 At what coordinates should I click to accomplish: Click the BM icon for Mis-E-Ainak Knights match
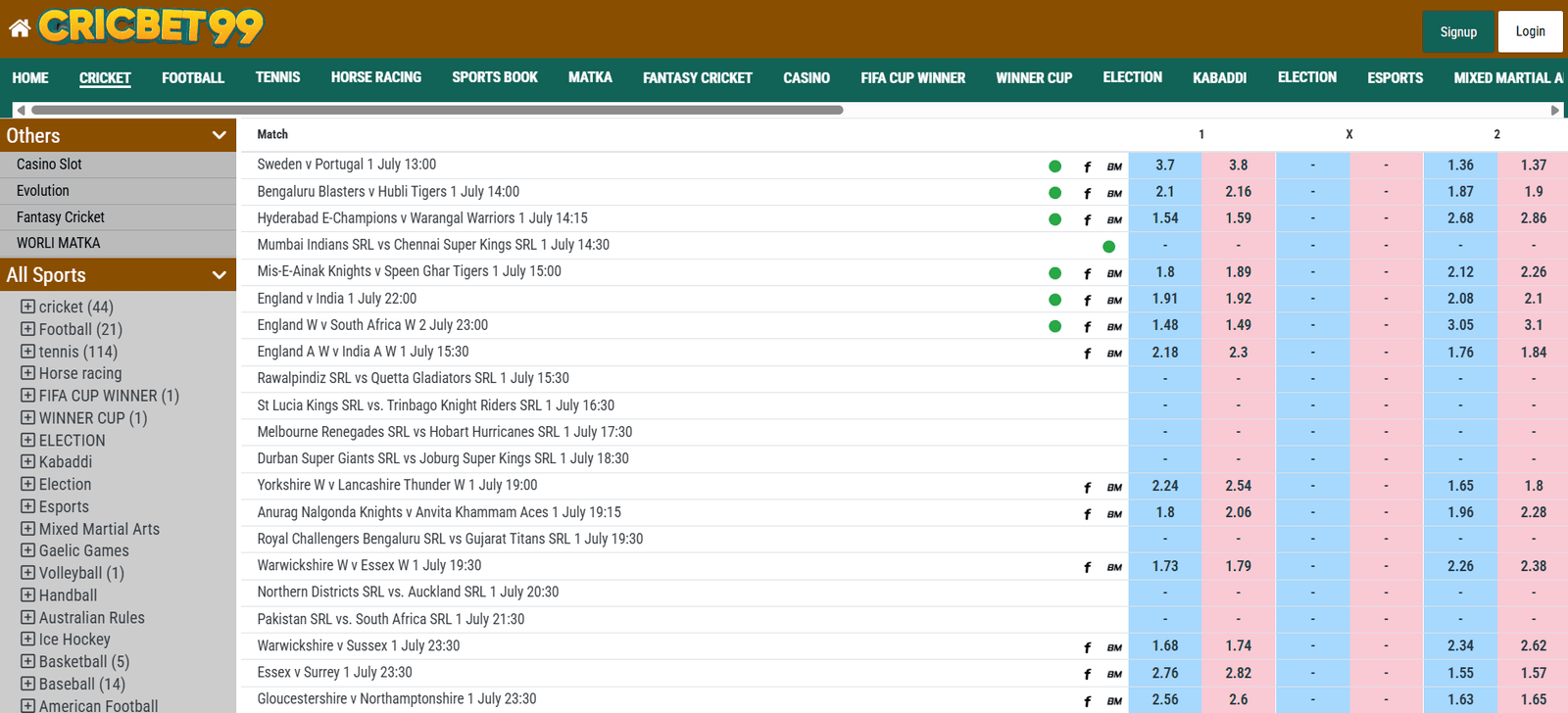pos(1114,273)
